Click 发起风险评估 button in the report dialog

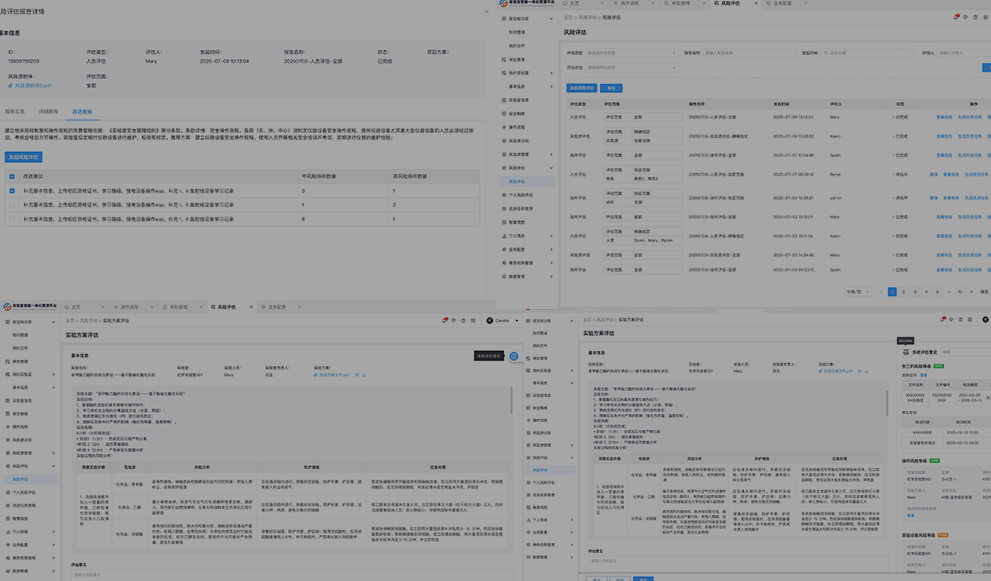[23, 157]
